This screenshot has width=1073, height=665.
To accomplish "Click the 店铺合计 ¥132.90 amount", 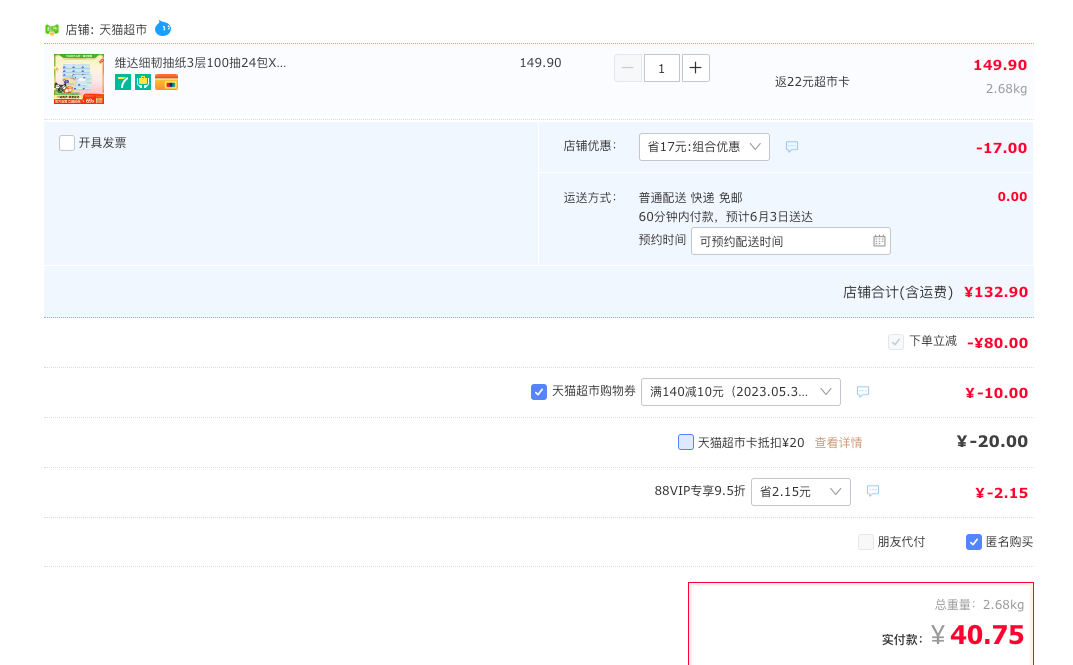I will pos(996,292).
